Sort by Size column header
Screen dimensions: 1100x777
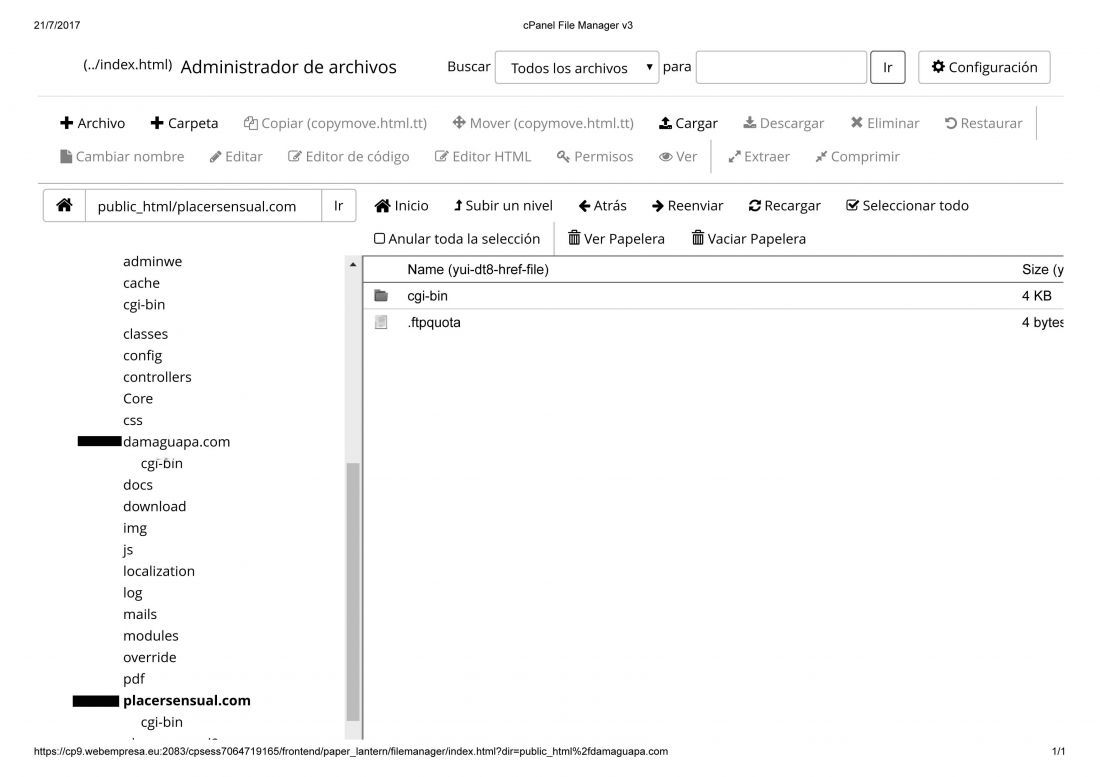tap(1042, 269)
